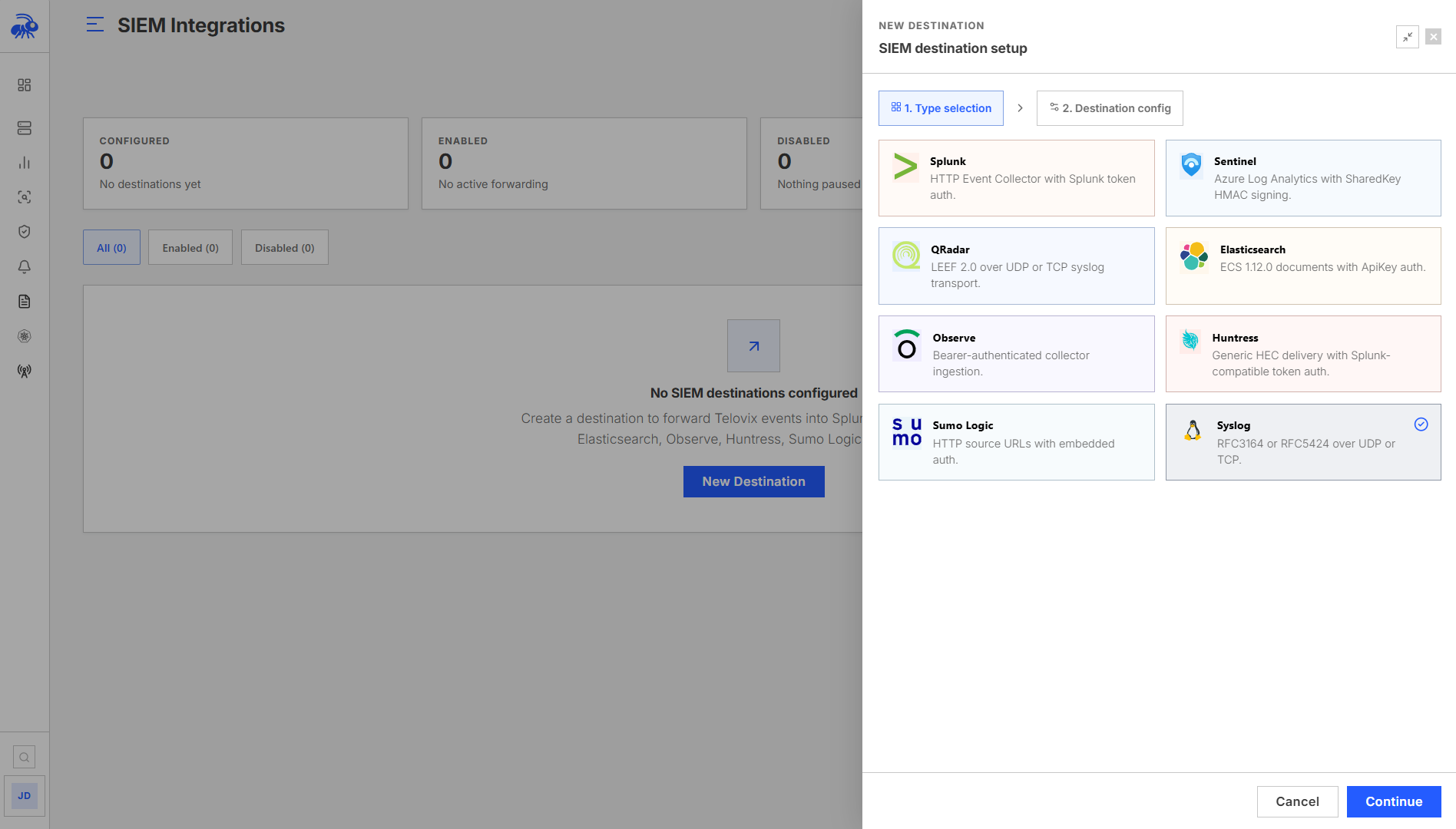
Task: Open the scan target sidebar icon
Action: (x=25, y=197)
